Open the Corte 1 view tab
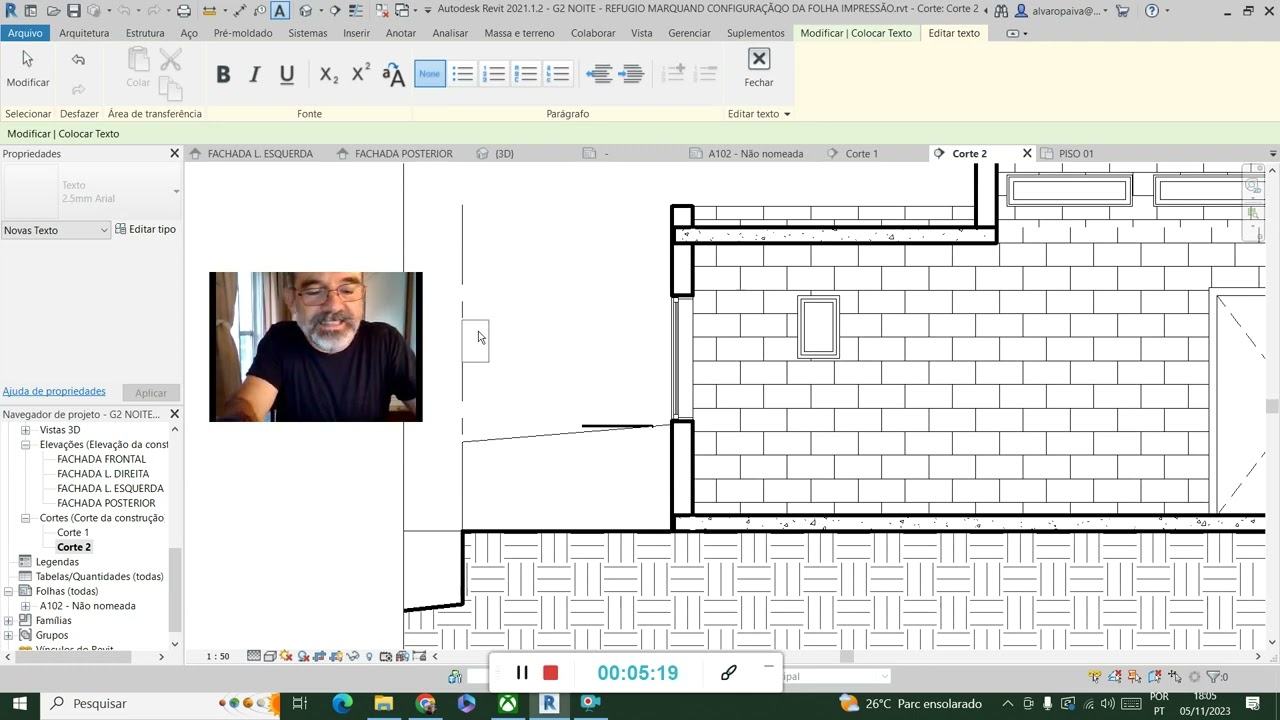1280x720 pixels. pos(861,154)
